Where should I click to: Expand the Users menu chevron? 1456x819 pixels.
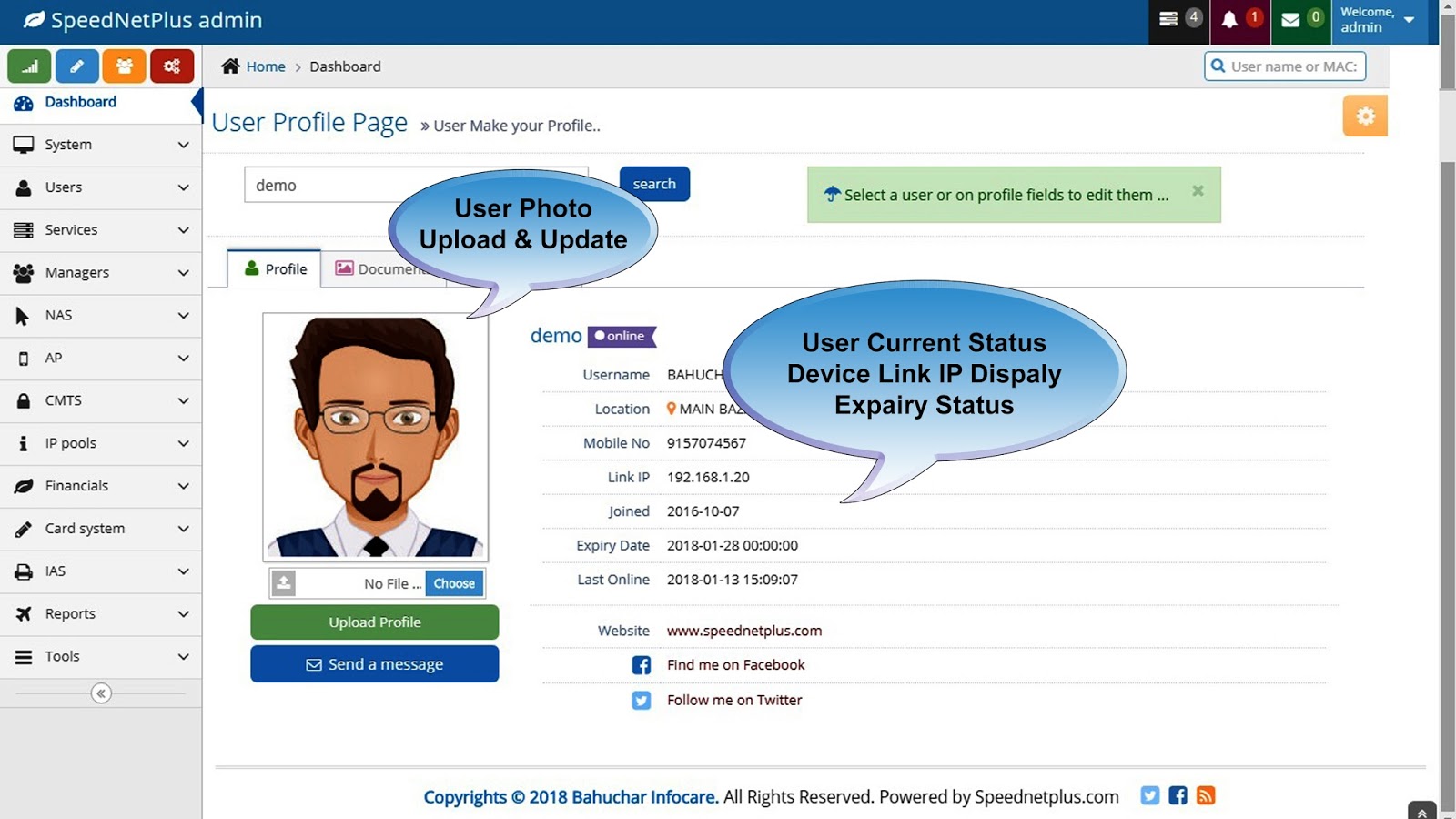183,187
